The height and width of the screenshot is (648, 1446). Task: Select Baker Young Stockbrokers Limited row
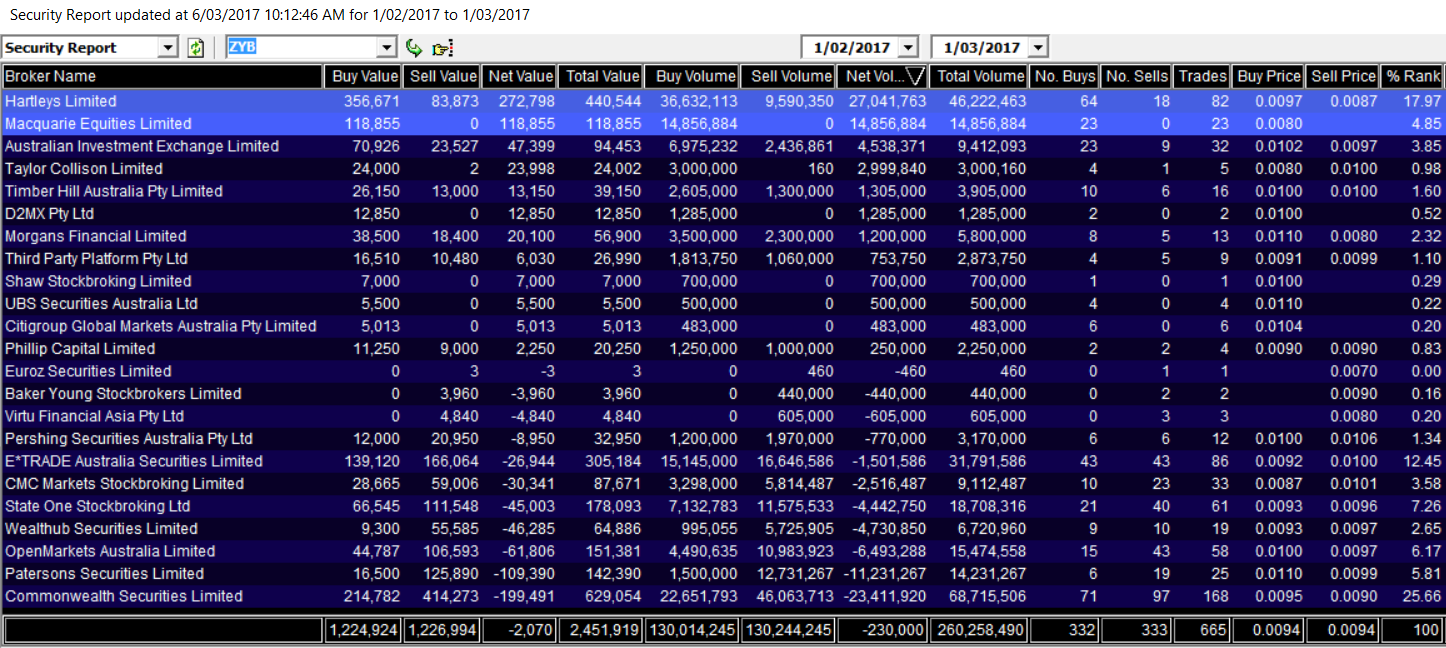[x=723, y=394]
